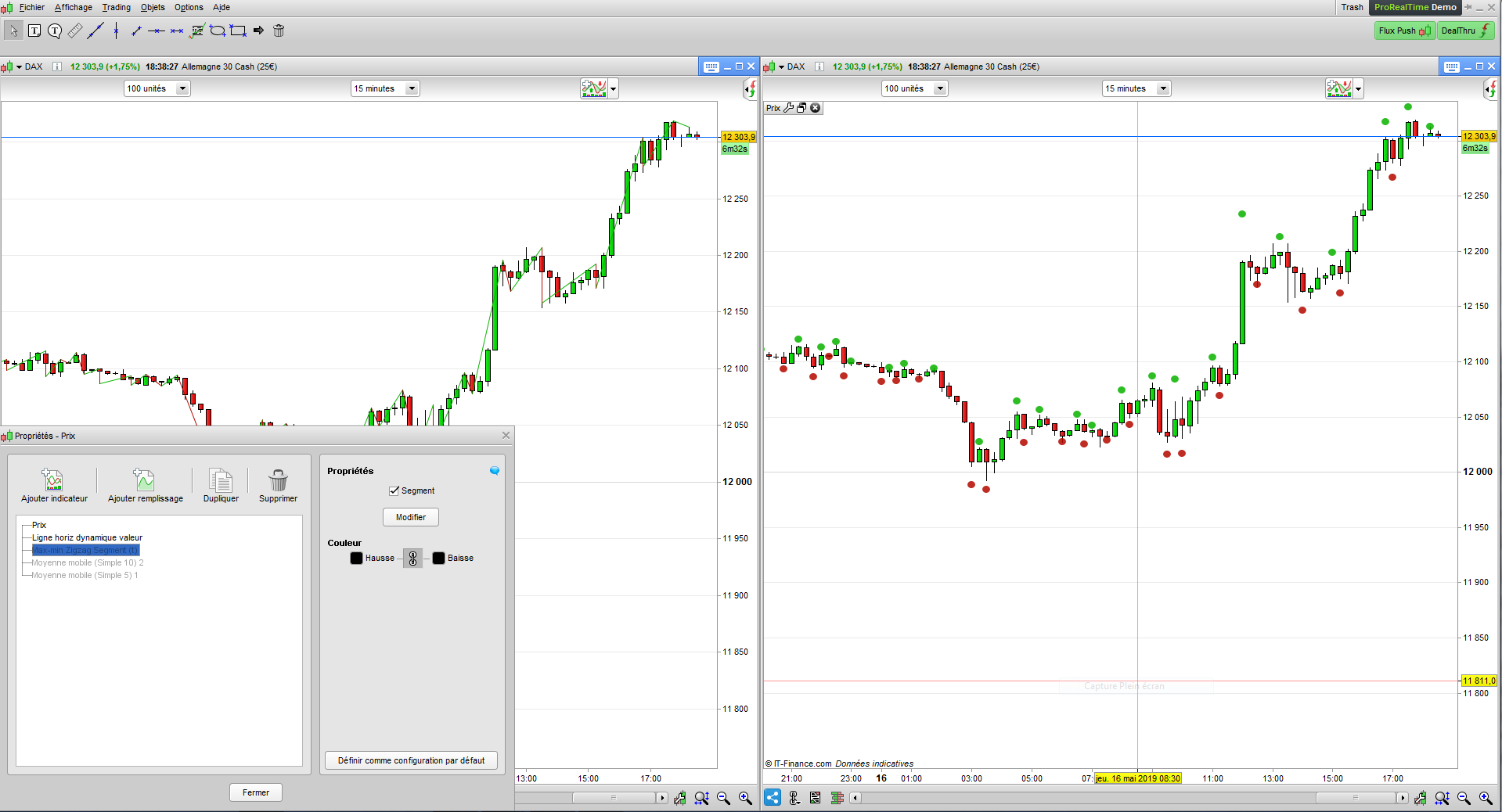
Task: Toggle keyboard icon in right chart title bar
Action: 1451,66
